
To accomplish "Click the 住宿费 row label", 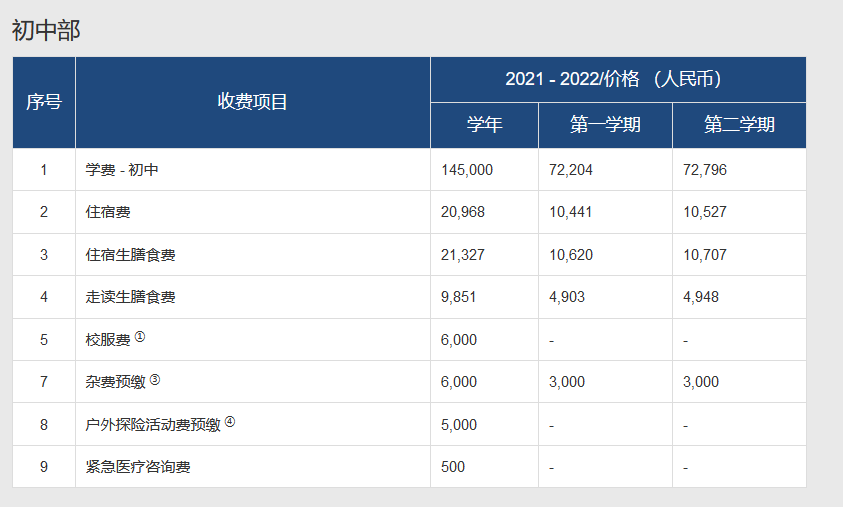I will tap(109, 212).
